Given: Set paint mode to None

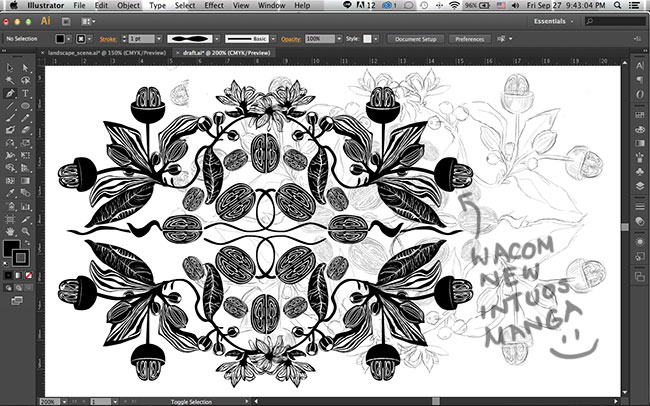Looking at the screenshot, I should 28,275.
